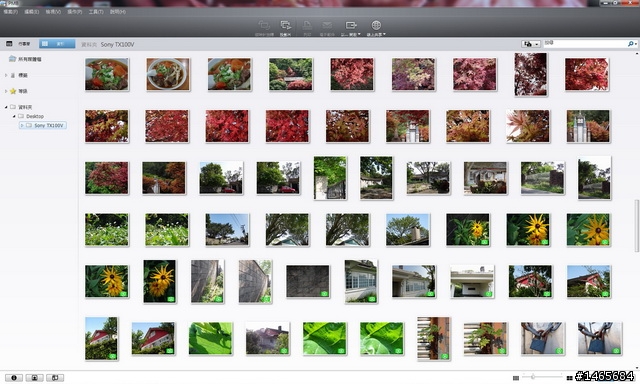This screenshot has height=384, width=640.
Task: Open the second menu in menu bar
Action: point(32,12)
